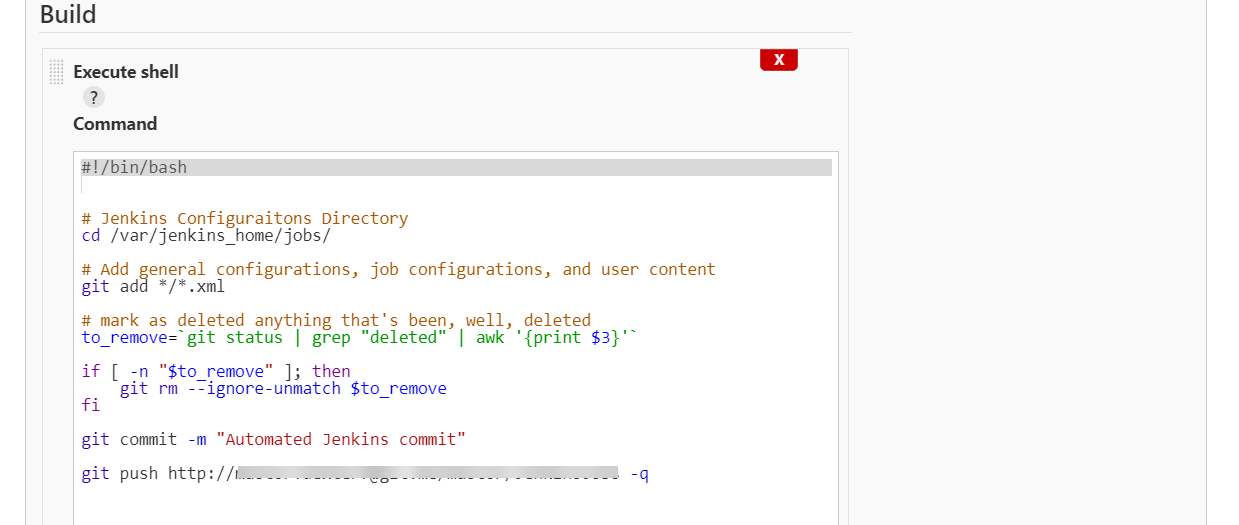
Task: Place cursor on cd /var/jenkins_home/jobs/ line
Action: pyautogui.click(x=205, y=236)
